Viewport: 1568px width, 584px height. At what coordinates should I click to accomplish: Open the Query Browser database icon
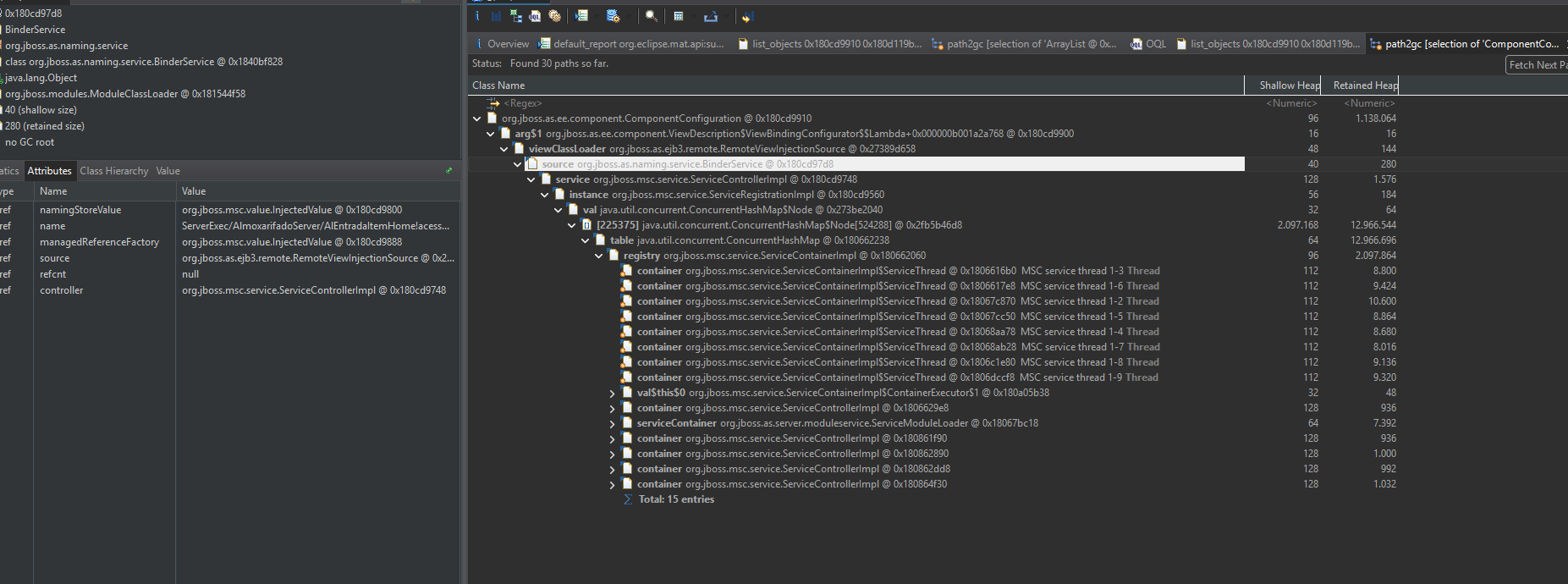point(613,16)
